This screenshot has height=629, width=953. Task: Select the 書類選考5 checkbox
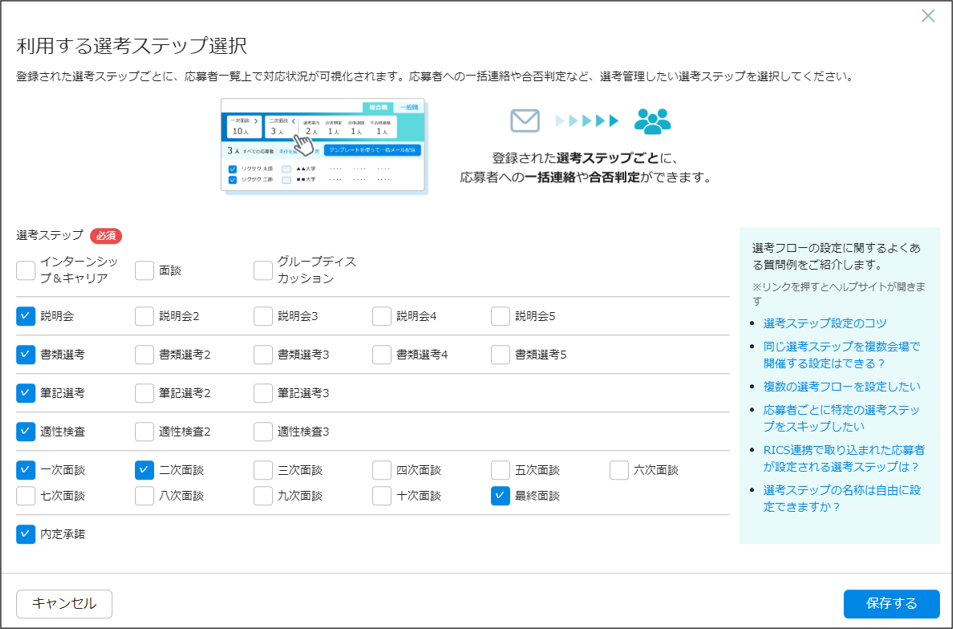pos(500,354)
